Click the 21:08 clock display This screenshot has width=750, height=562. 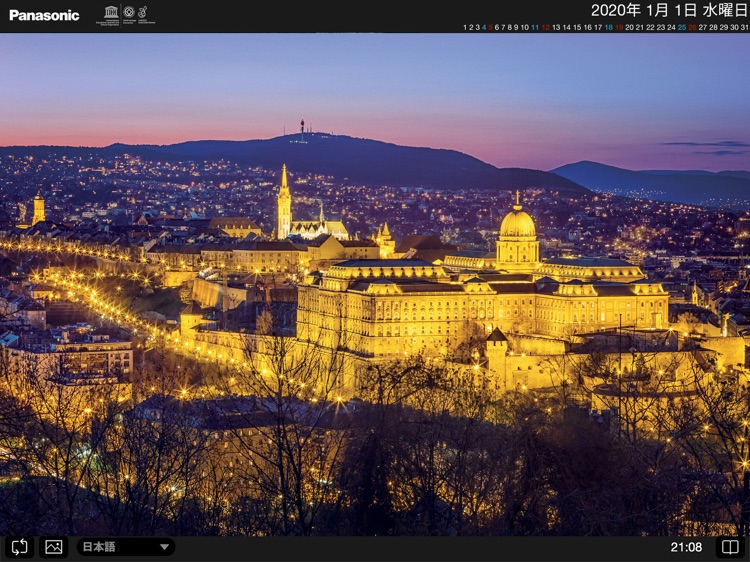(x=686, y=547)
